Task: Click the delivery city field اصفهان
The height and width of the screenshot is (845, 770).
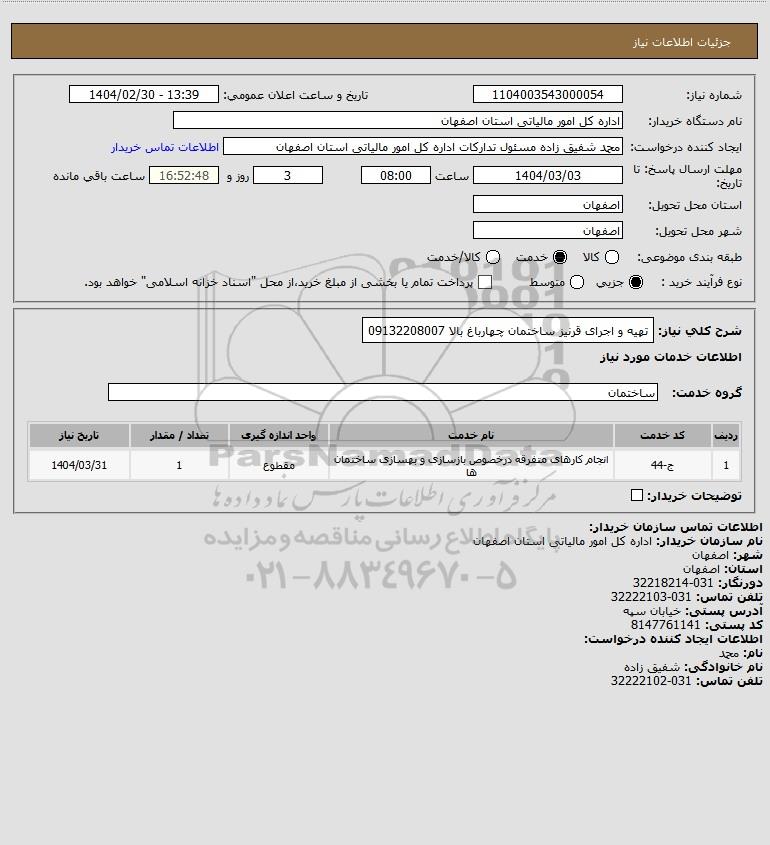Action: 547,231
